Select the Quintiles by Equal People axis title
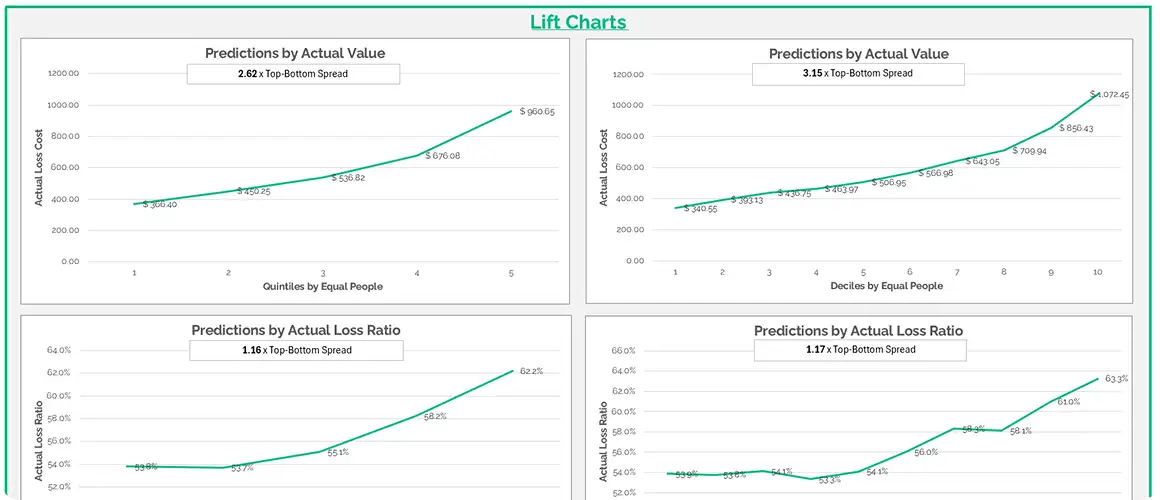 (322, 286)
